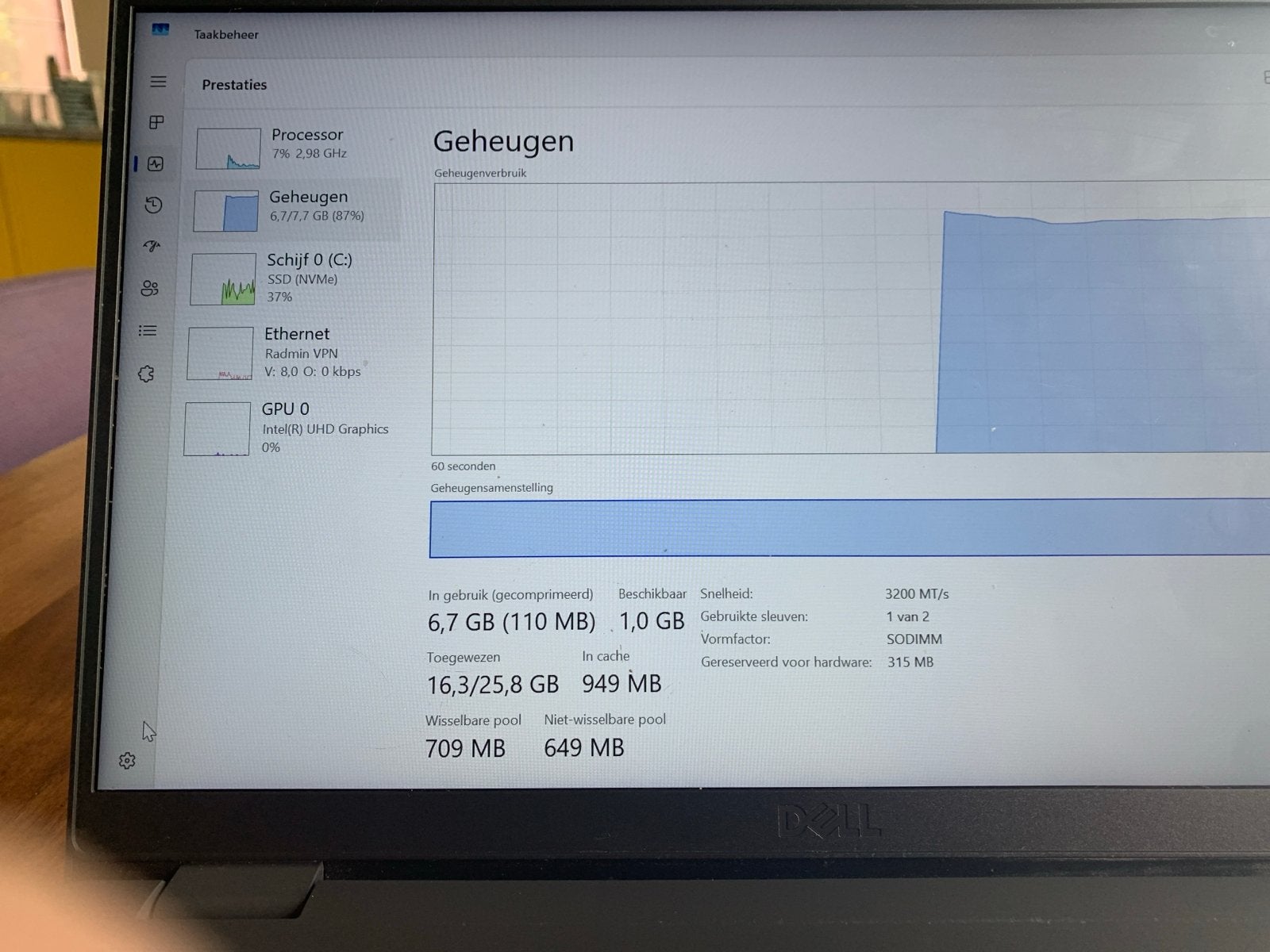Click the Taakbeheer app icon
The image size is (1270, 952).
(161, 30)
